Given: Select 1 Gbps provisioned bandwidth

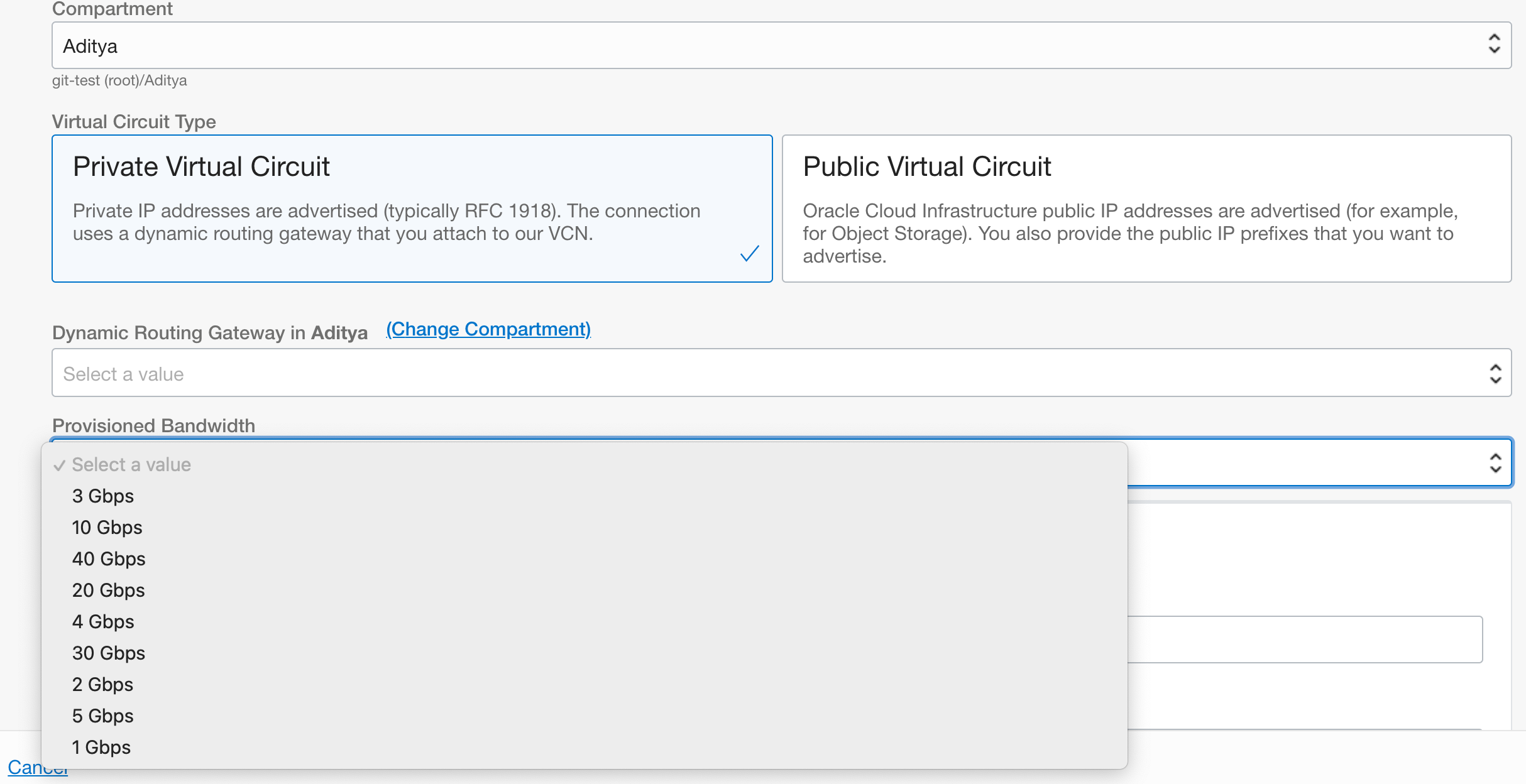Looking at the screenshot, I should 102,748.
